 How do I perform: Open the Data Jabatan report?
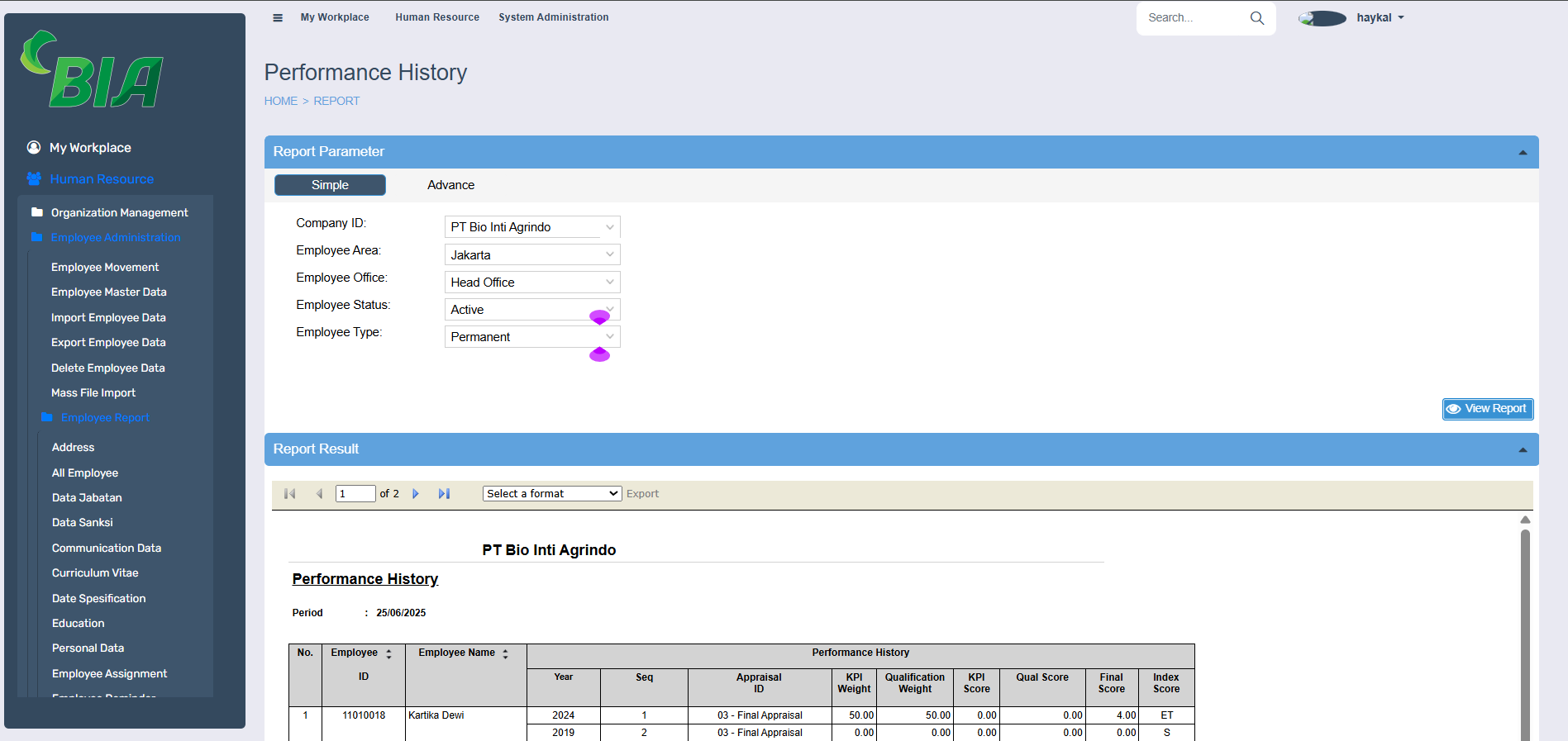[87, 498]
